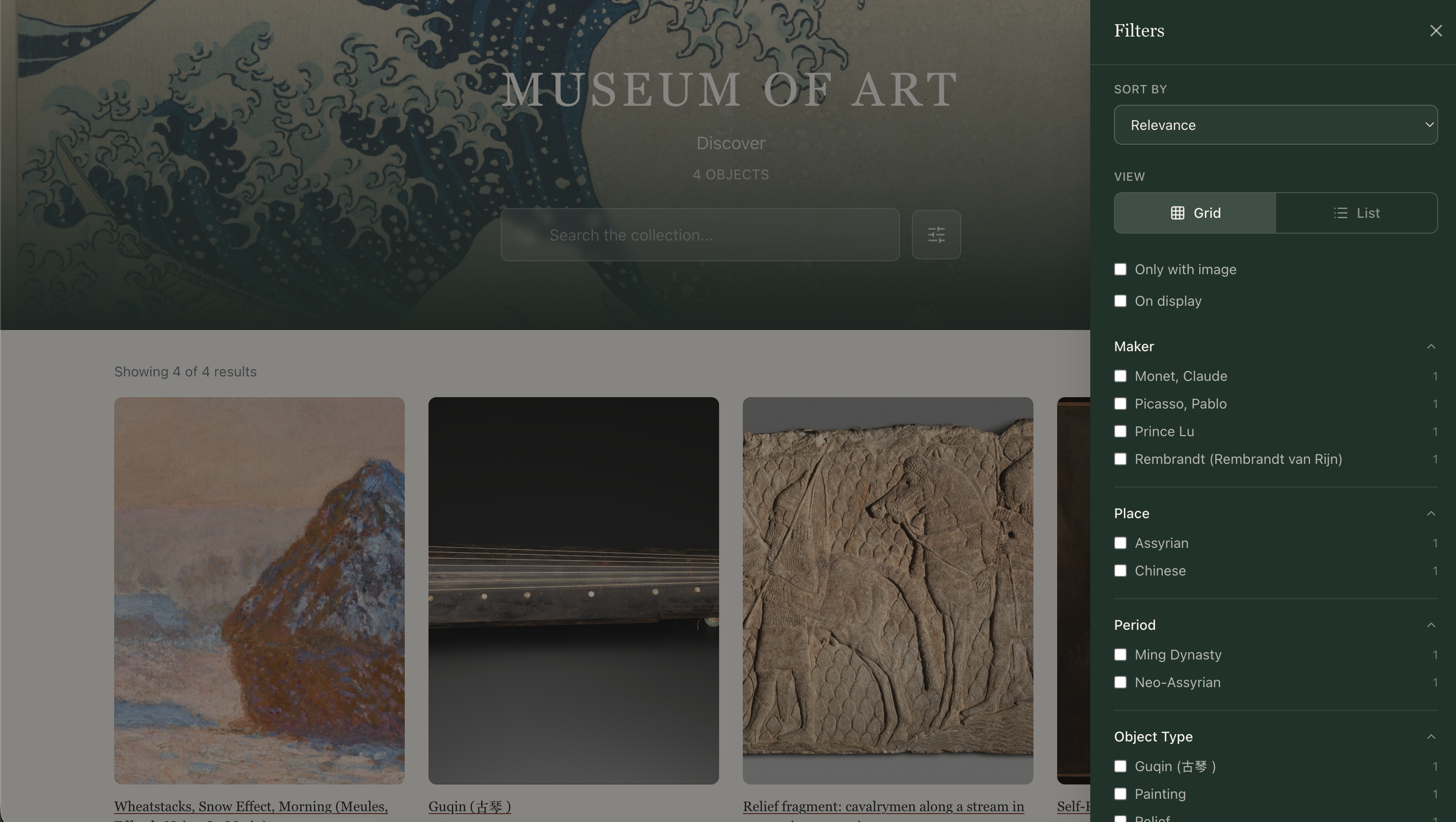Select Ming Dynasty period checkbox
1456x822 pixels.
pyautogui.click(x=1120, y=655)
